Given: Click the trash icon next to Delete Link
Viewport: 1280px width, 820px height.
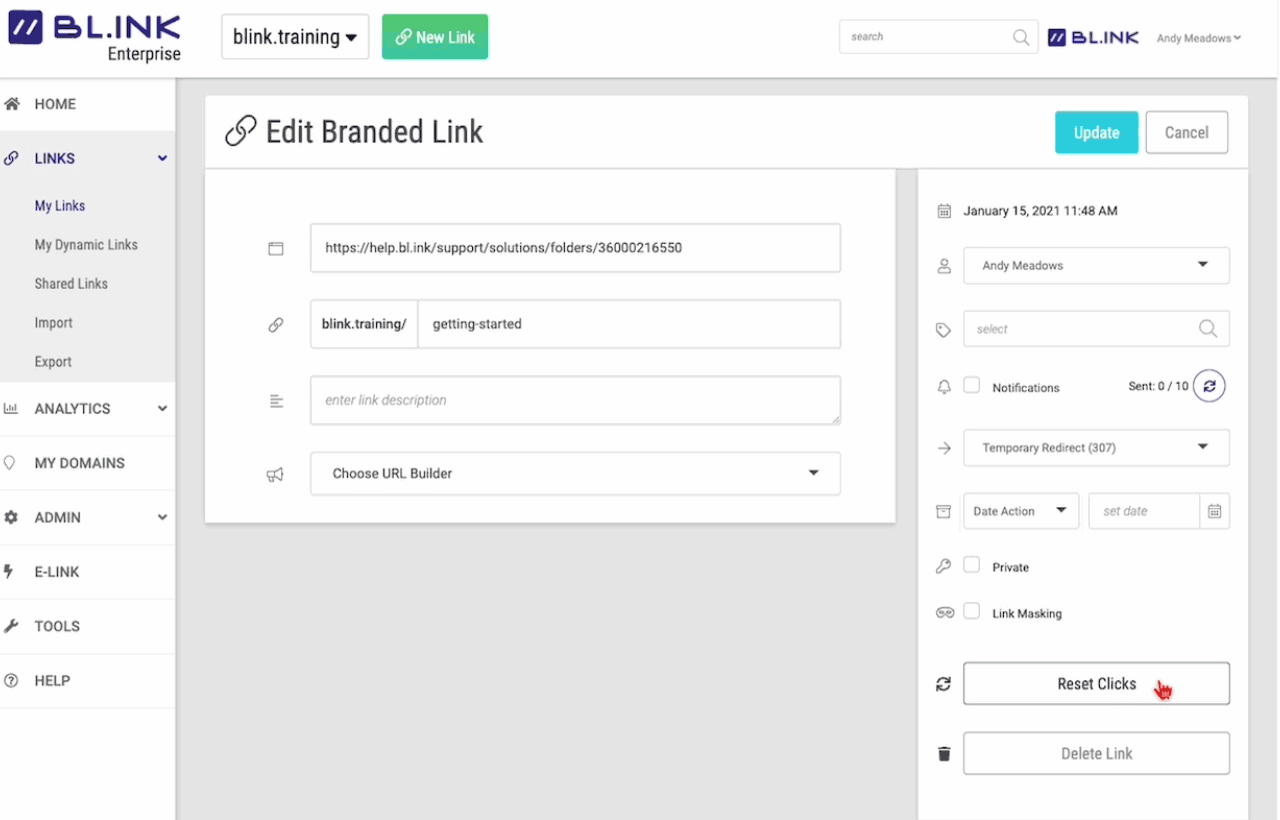Looking at the screenshot, I should (942, 753).
